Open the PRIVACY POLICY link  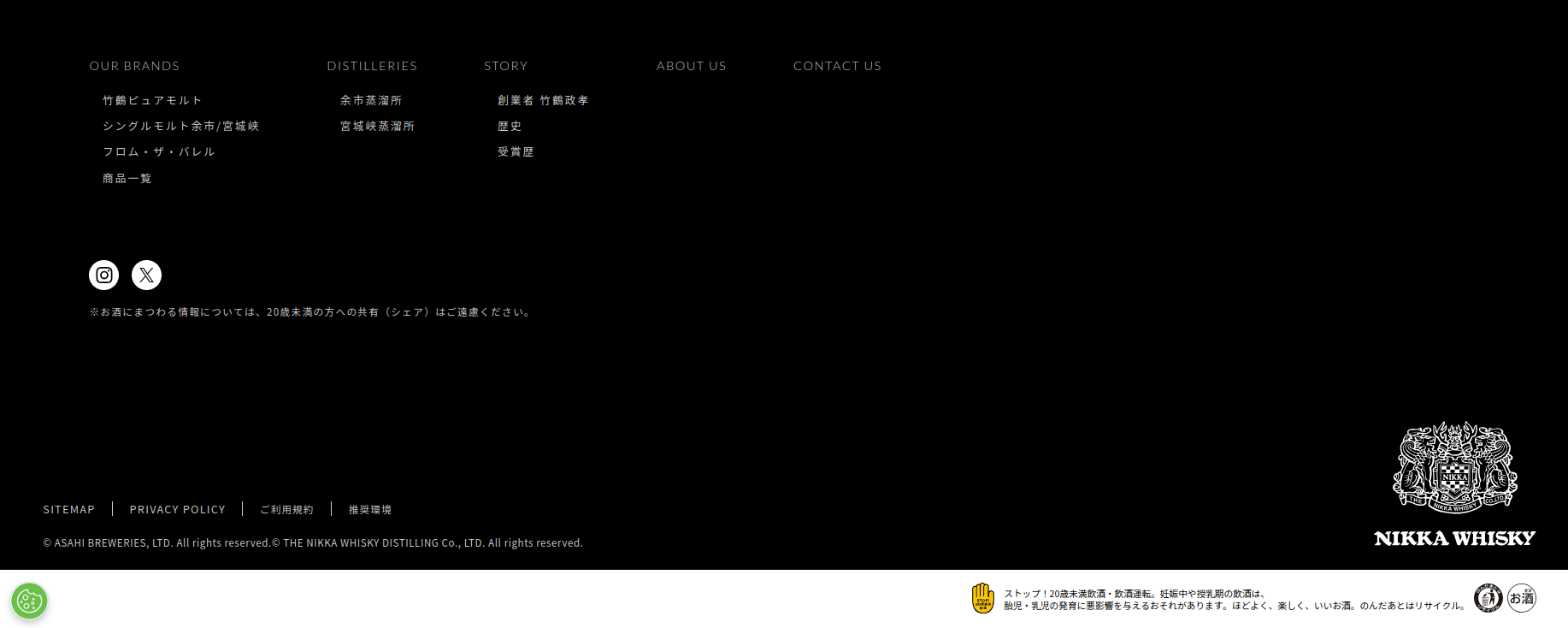(177, 509)
